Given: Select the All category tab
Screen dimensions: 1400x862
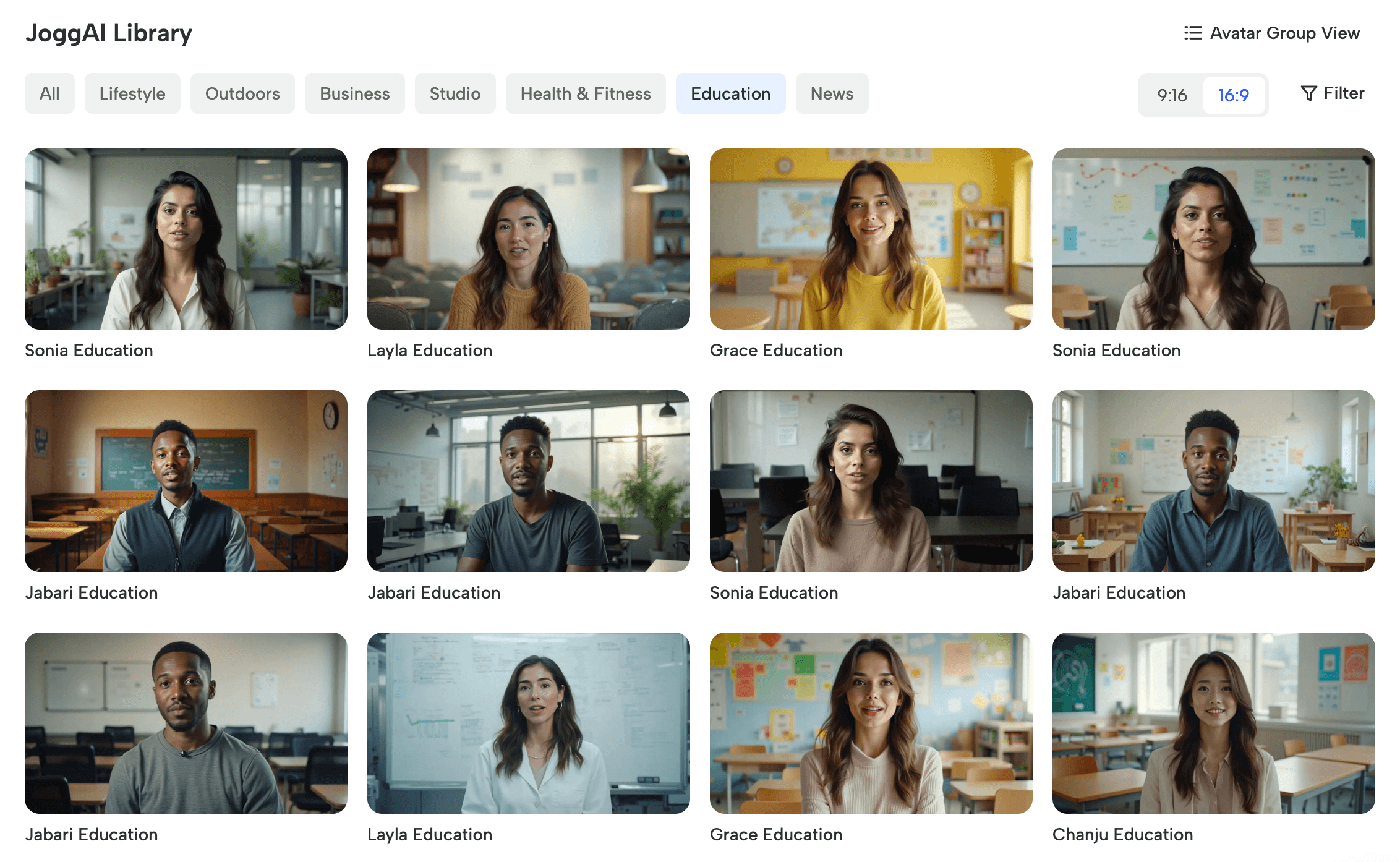Looking at the screenshot, I should tap(49, 93).
